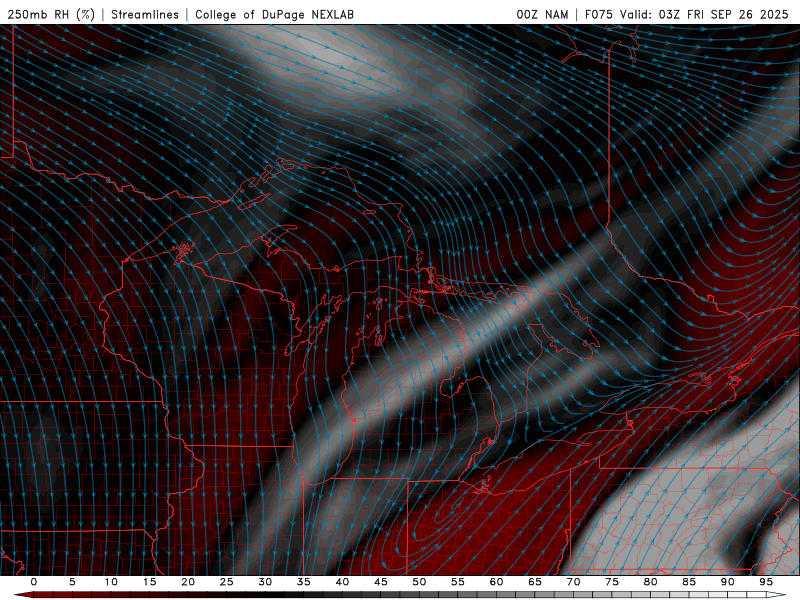Viewport: 800px width, 600px height.
Task: Click the dark red left arrow tip of colorbar
Action: click(x=23, y=595)
